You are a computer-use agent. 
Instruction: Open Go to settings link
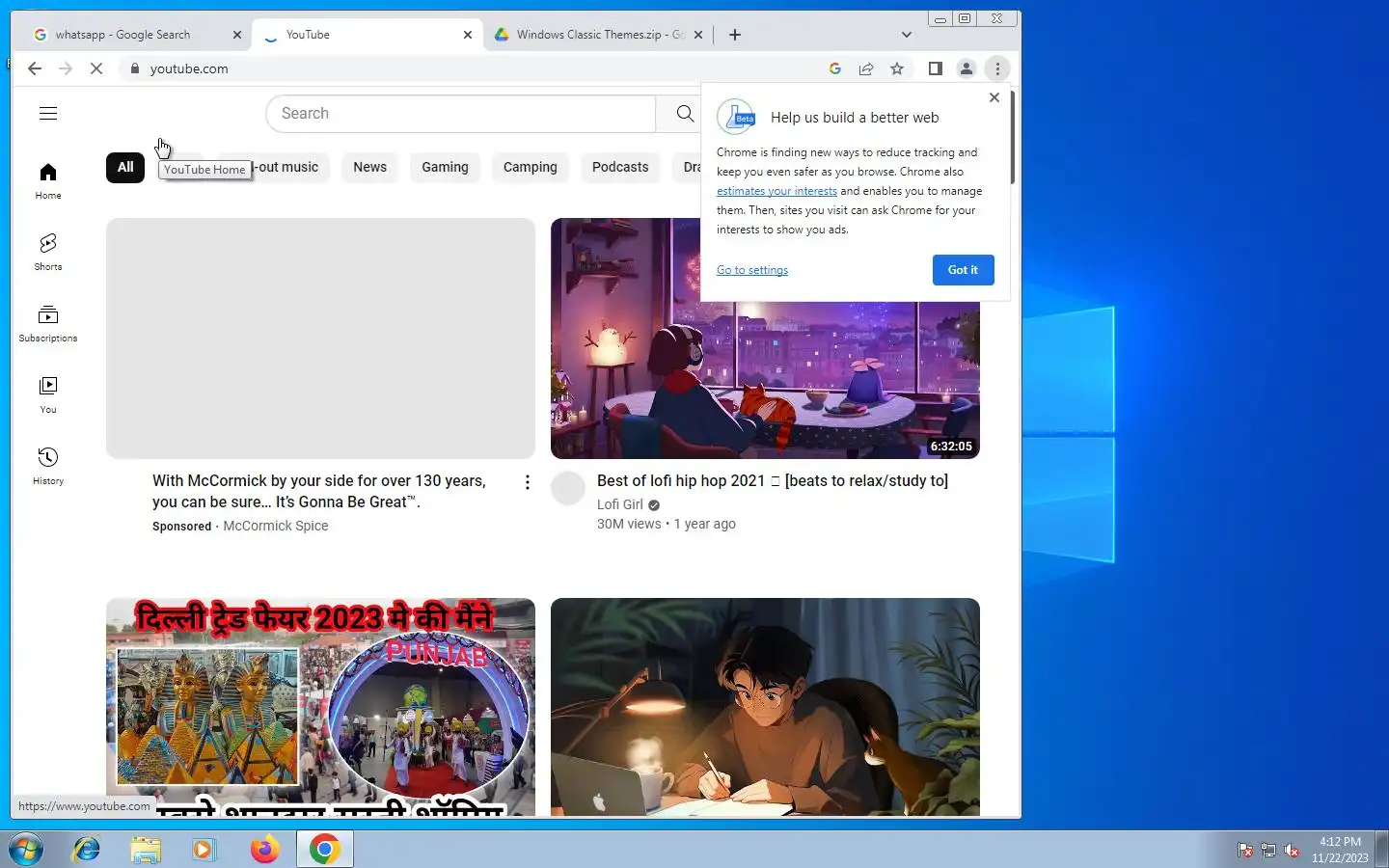click(x=752, y=270)
